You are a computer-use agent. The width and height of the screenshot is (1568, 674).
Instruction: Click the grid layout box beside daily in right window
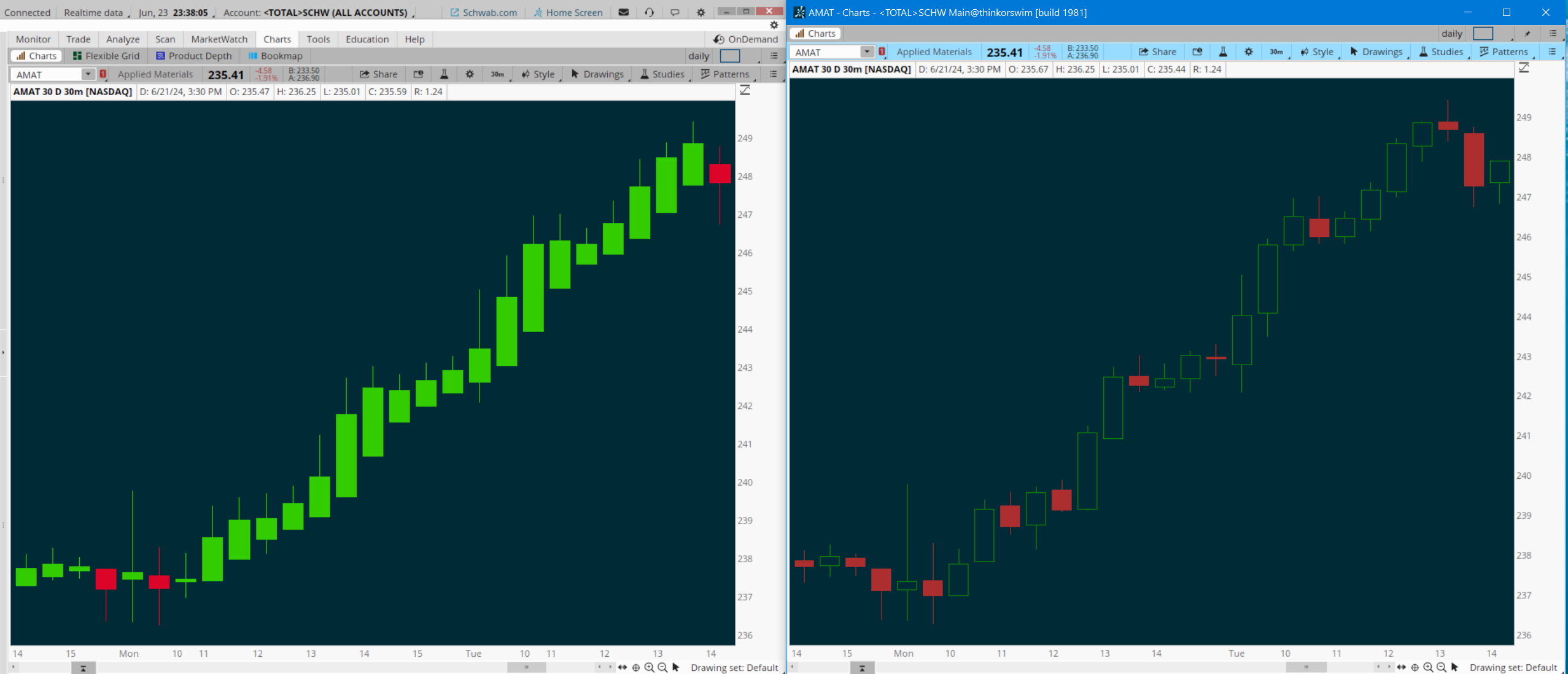tap(1483, 34)
